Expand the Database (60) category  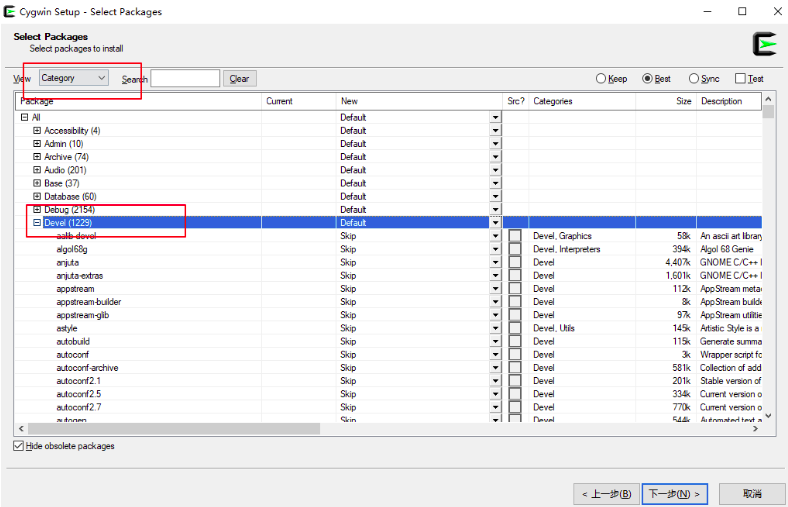point(37,196)
